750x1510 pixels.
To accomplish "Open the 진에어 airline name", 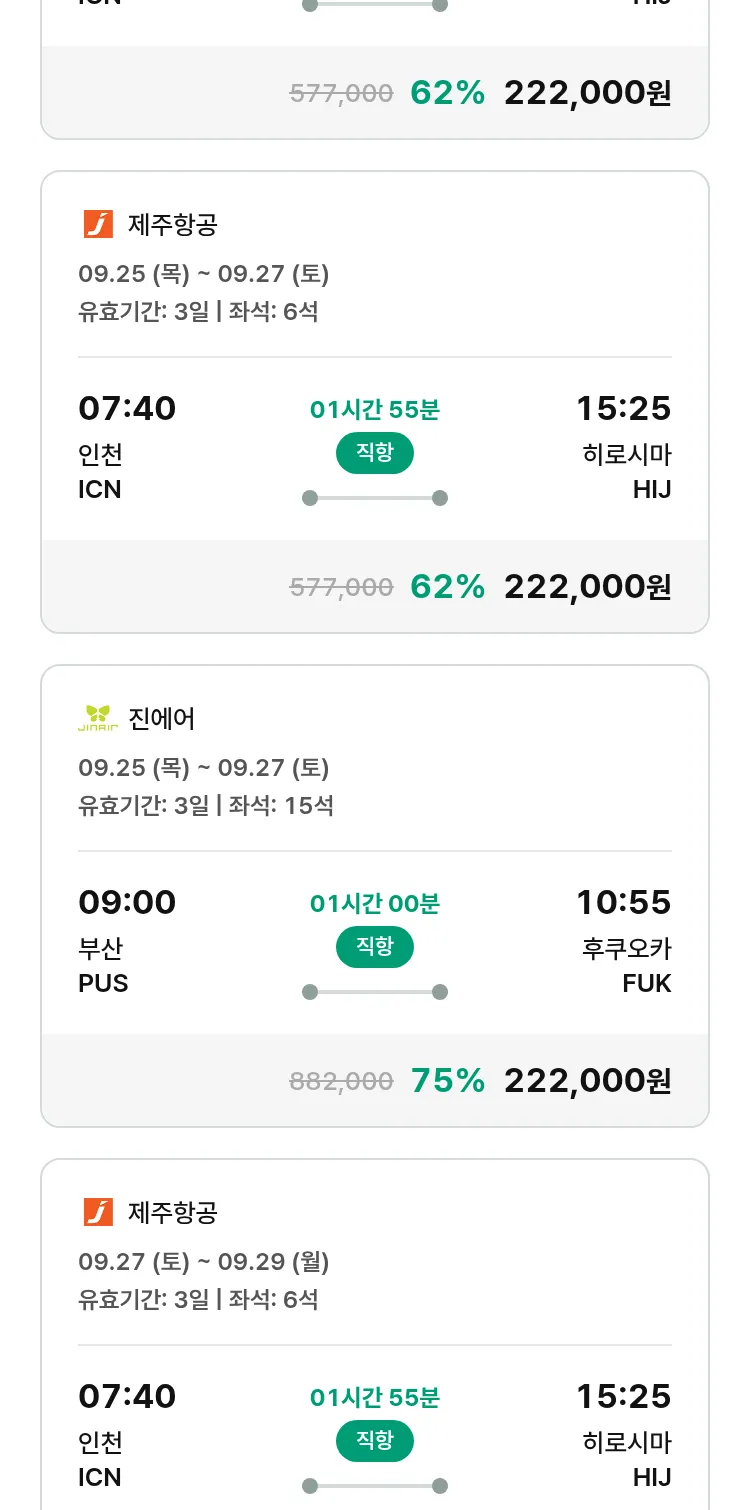I will pos(162,718).
